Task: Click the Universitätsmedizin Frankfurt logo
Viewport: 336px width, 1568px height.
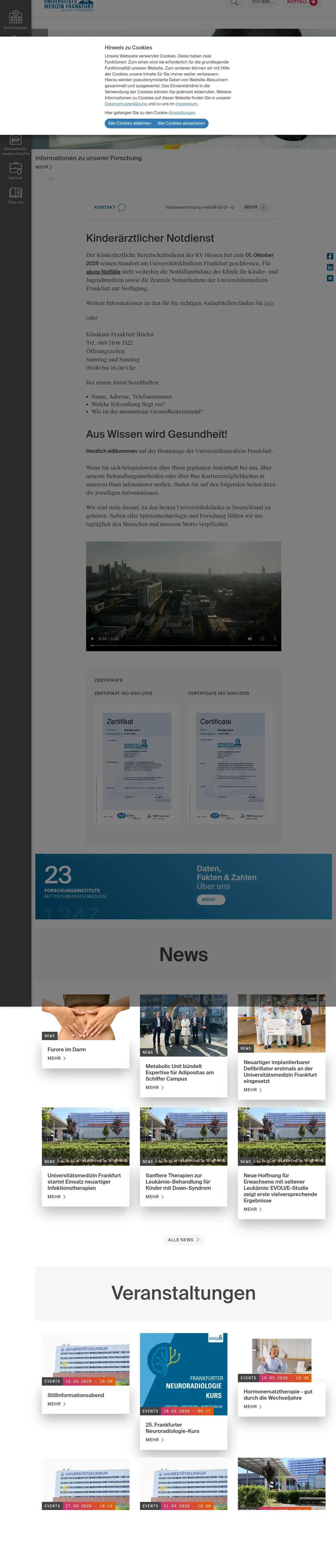Action: tap(69, 5)
